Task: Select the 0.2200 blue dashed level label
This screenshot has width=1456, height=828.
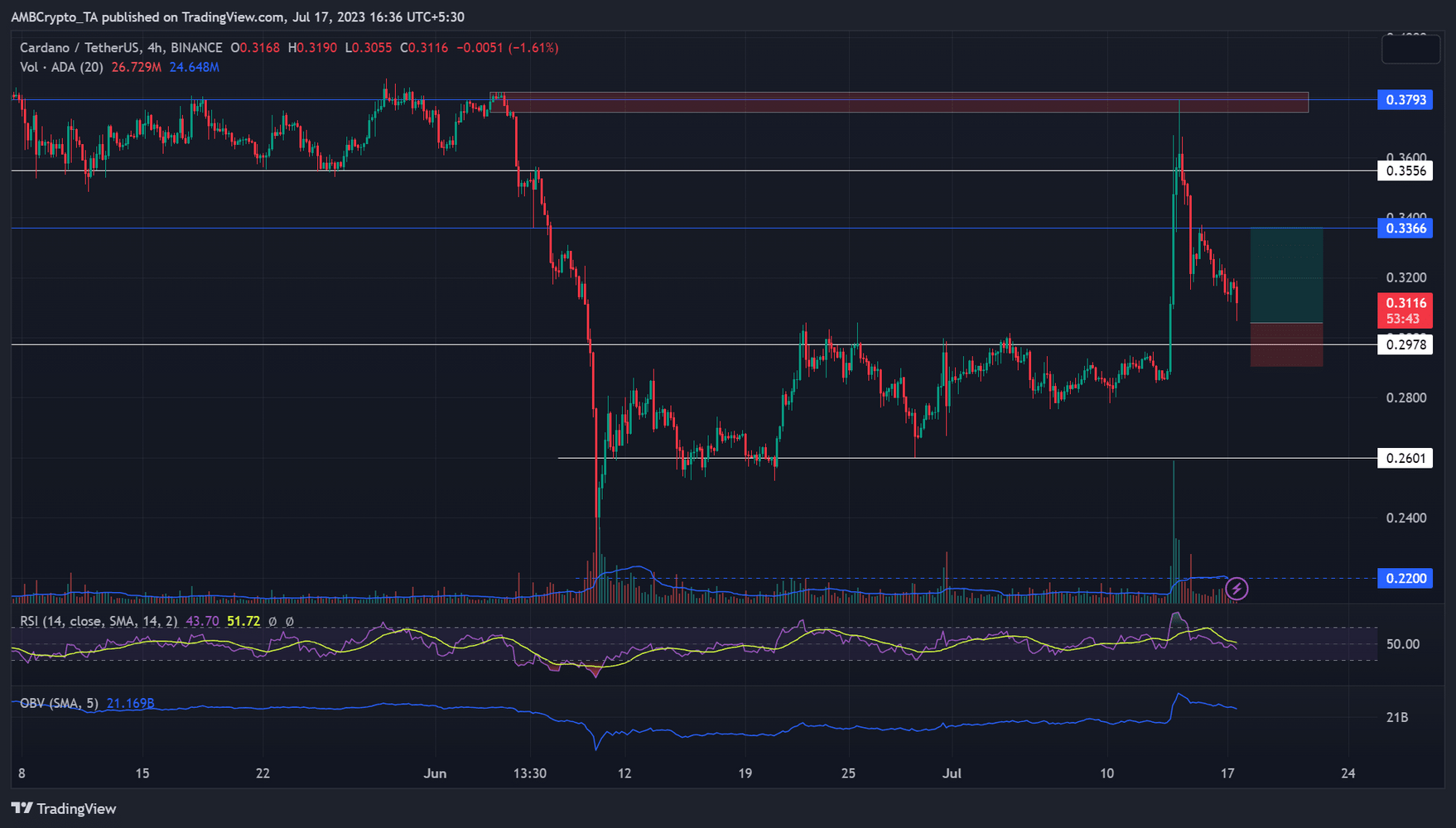Action: pos(1405,578)
